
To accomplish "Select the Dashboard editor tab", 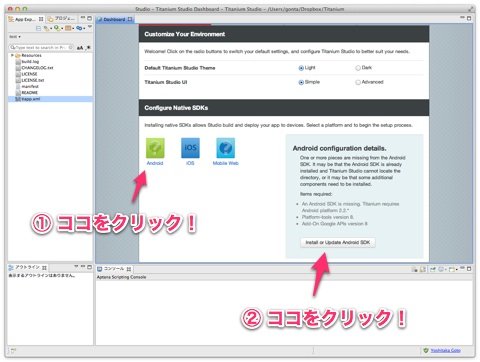I will click(x=114, y=19).
